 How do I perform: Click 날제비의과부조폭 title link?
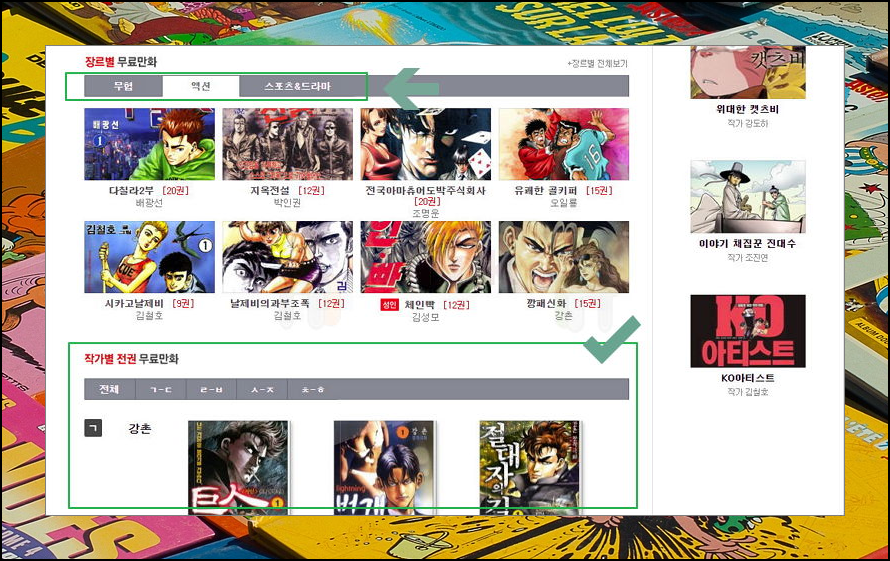[x=270, y=304]
